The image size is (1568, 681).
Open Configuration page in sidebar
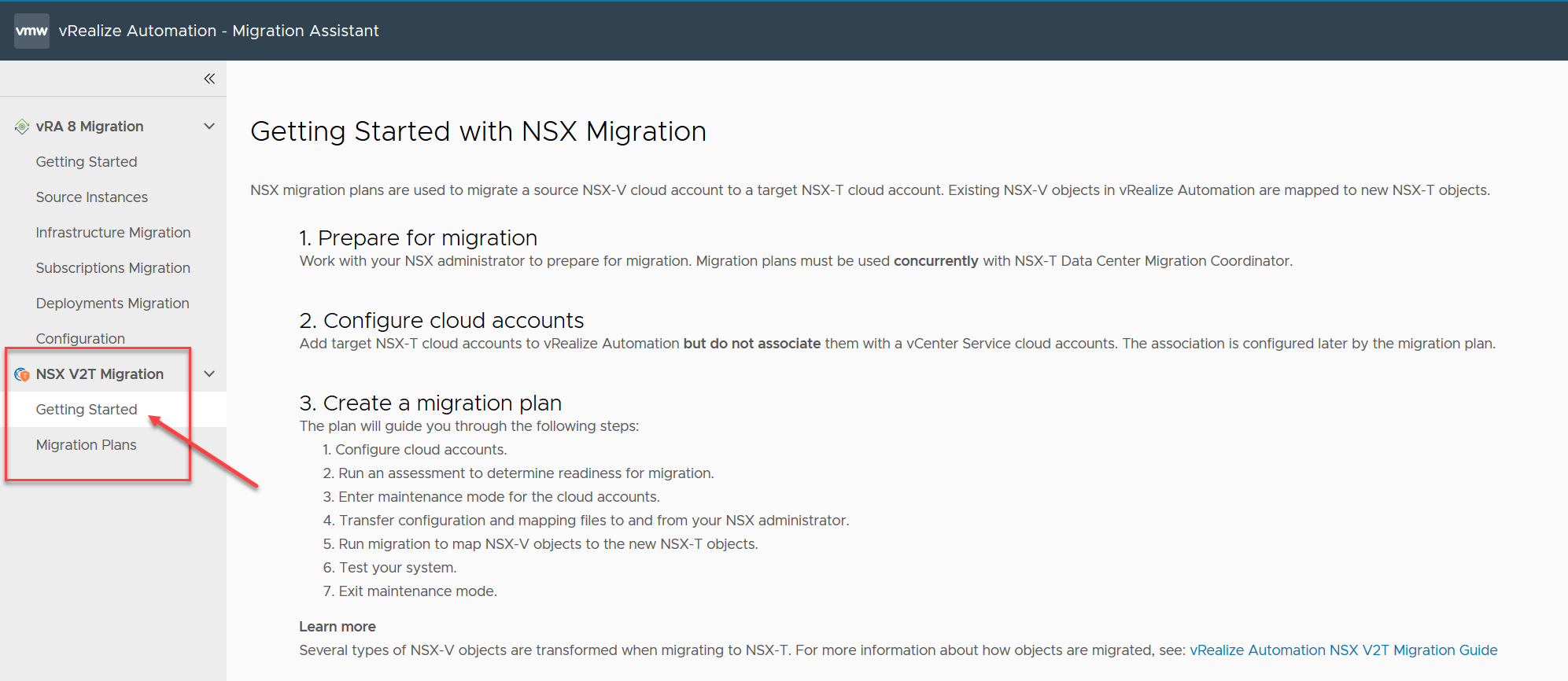pyautogui.click(x=80, y=338)
